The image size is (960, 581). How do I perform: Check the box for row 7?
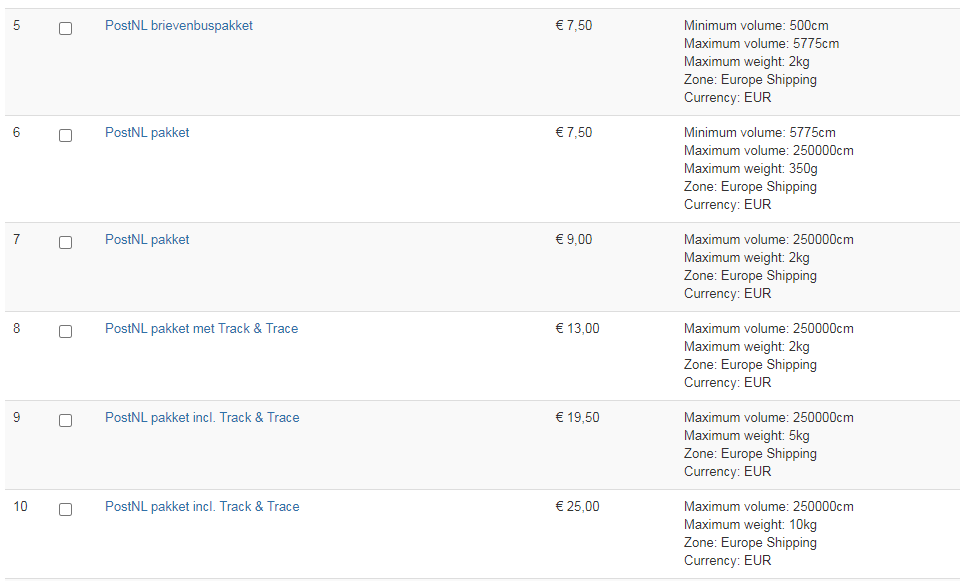[65, 243]
